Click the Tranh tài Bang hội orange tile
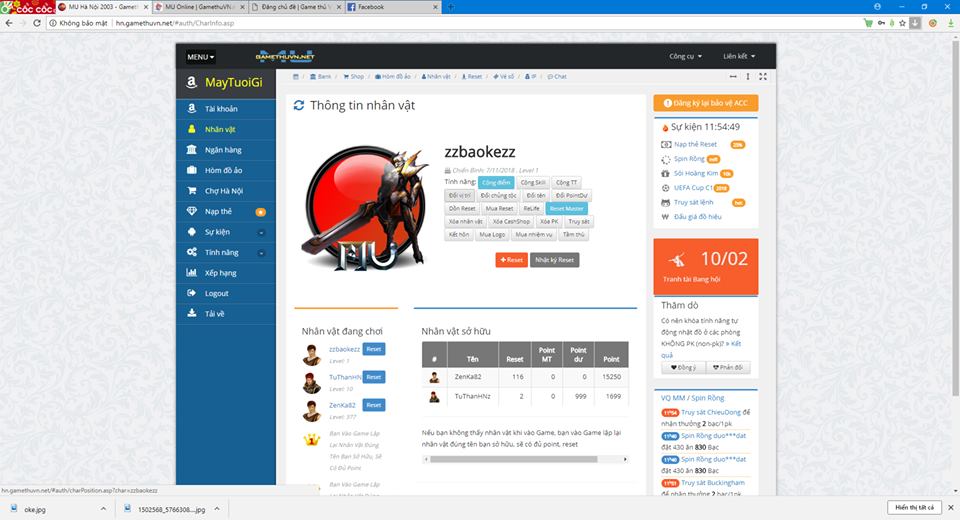 click(x=705, y=267)
